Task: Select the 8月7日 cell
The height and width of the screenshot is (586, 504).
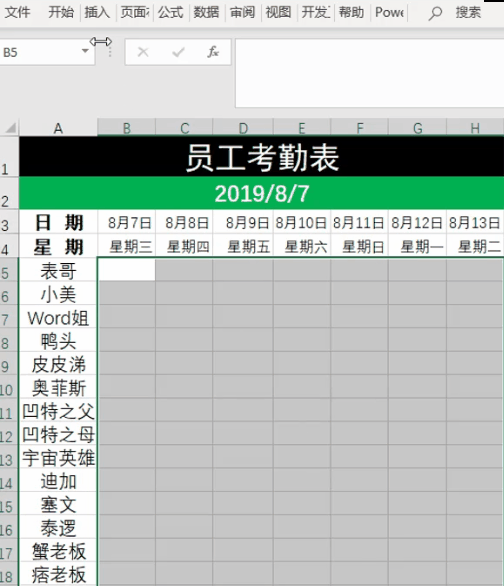Action: [127, 222]
